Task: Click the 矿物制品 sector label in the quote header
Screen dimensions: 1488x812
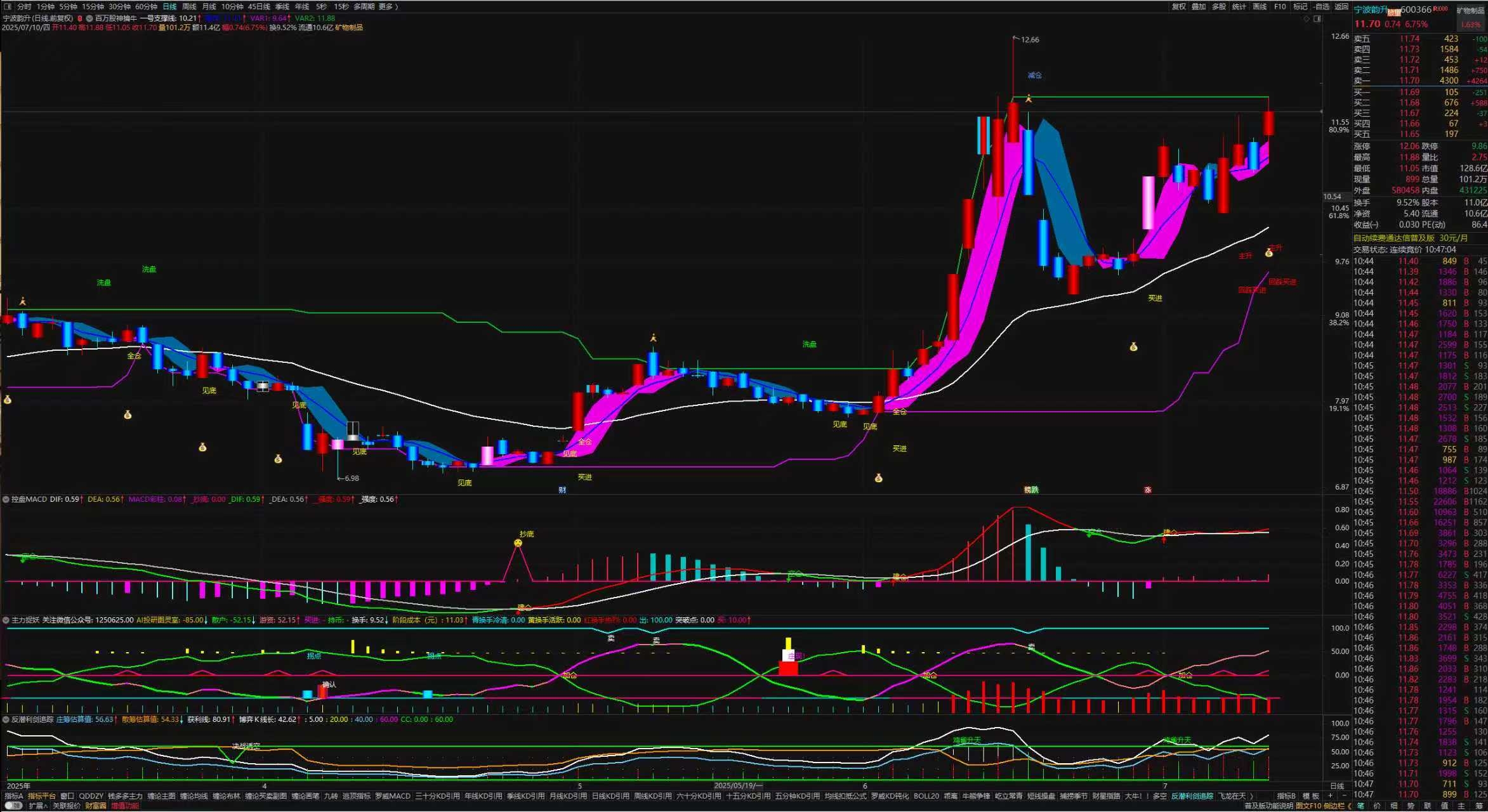Action: coord(1470,10)
